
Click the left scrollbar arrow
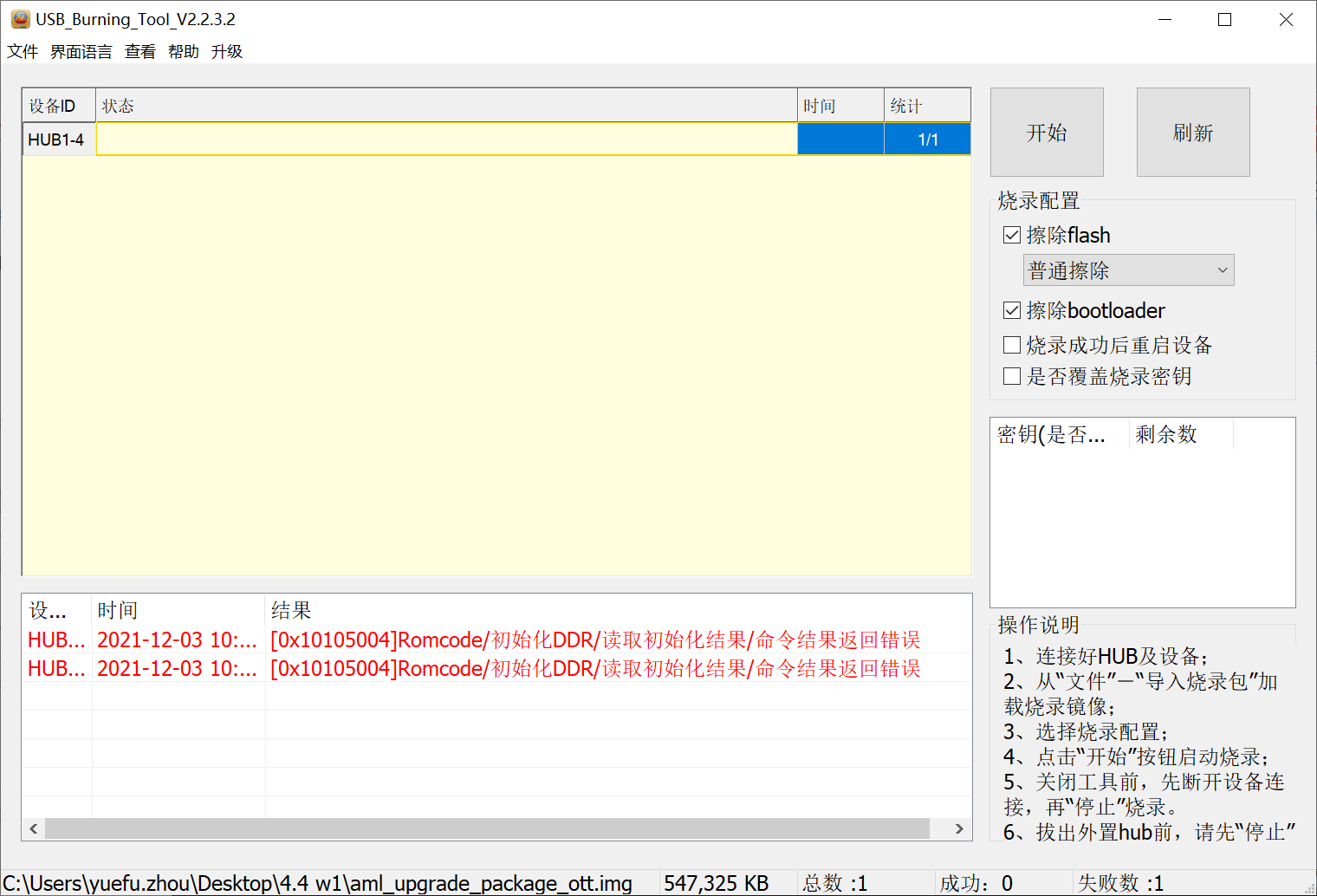(32, 828)
